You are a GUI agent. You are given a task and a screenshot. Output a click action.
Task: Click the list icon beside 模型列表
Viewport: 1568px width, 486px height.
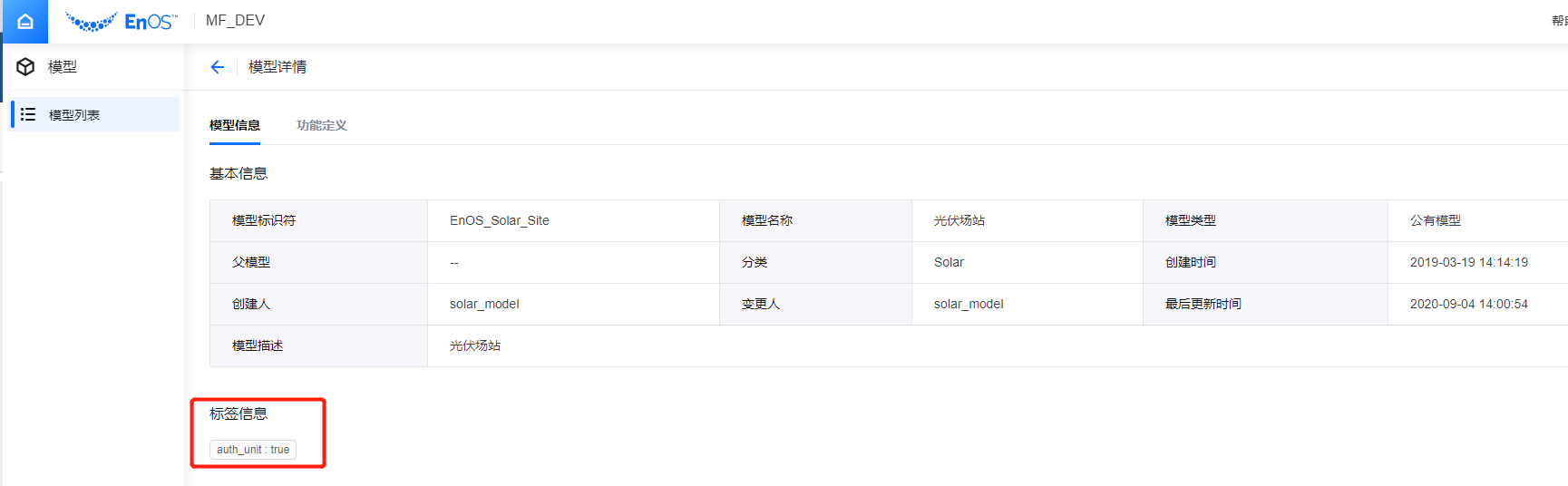28,114
